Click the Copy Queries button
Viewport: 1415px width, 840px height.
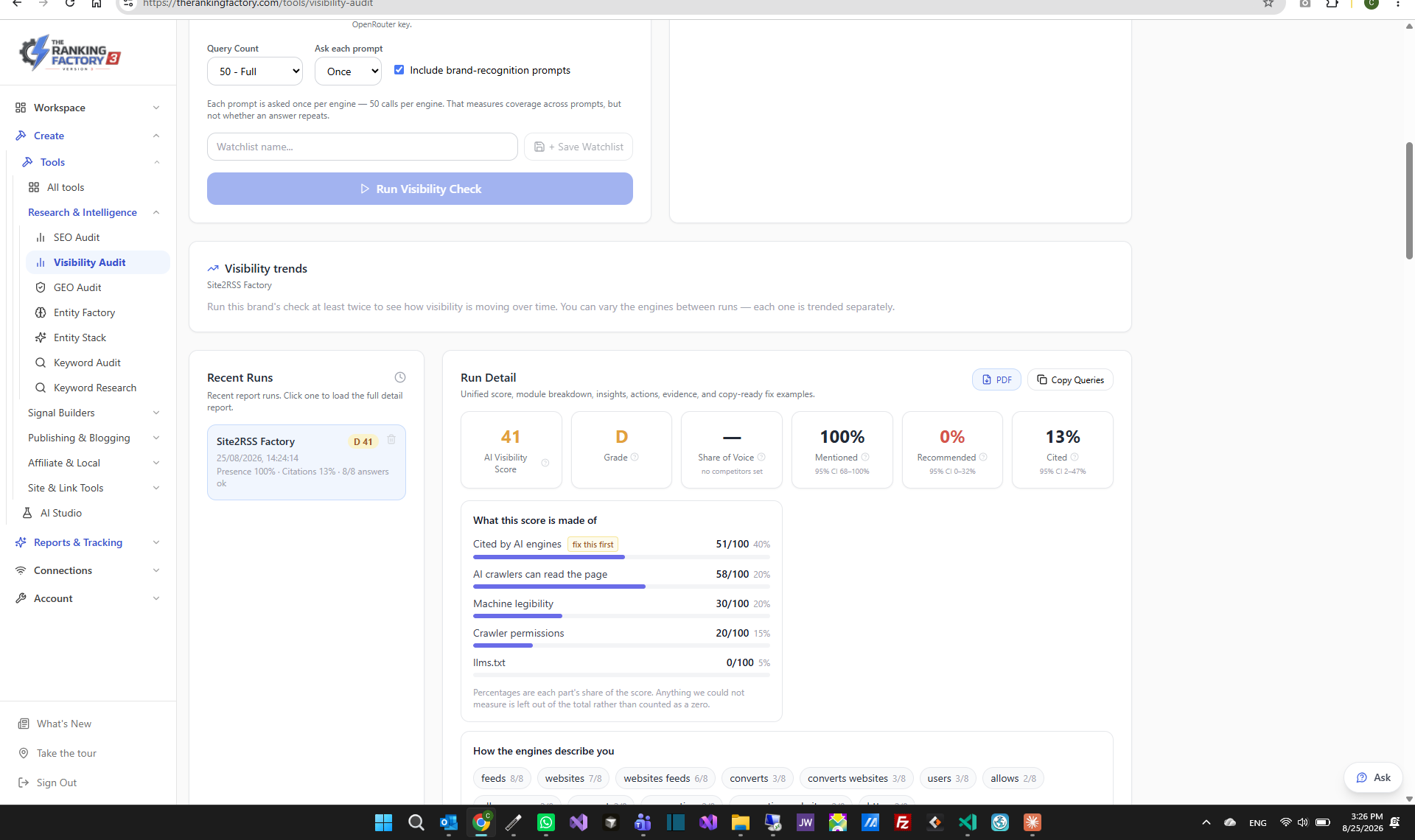[1070, 379]
